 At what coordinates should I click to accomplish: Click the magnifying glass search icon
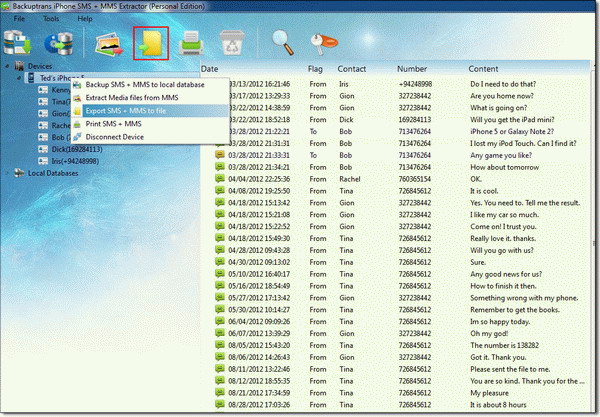[282, 44]
